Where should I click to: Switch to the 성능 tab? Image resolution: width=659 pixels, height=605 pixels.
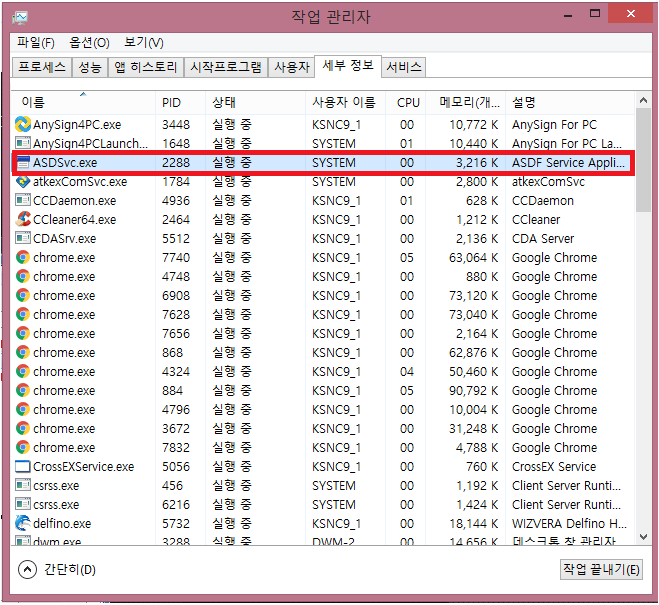(x=90, y=67)
